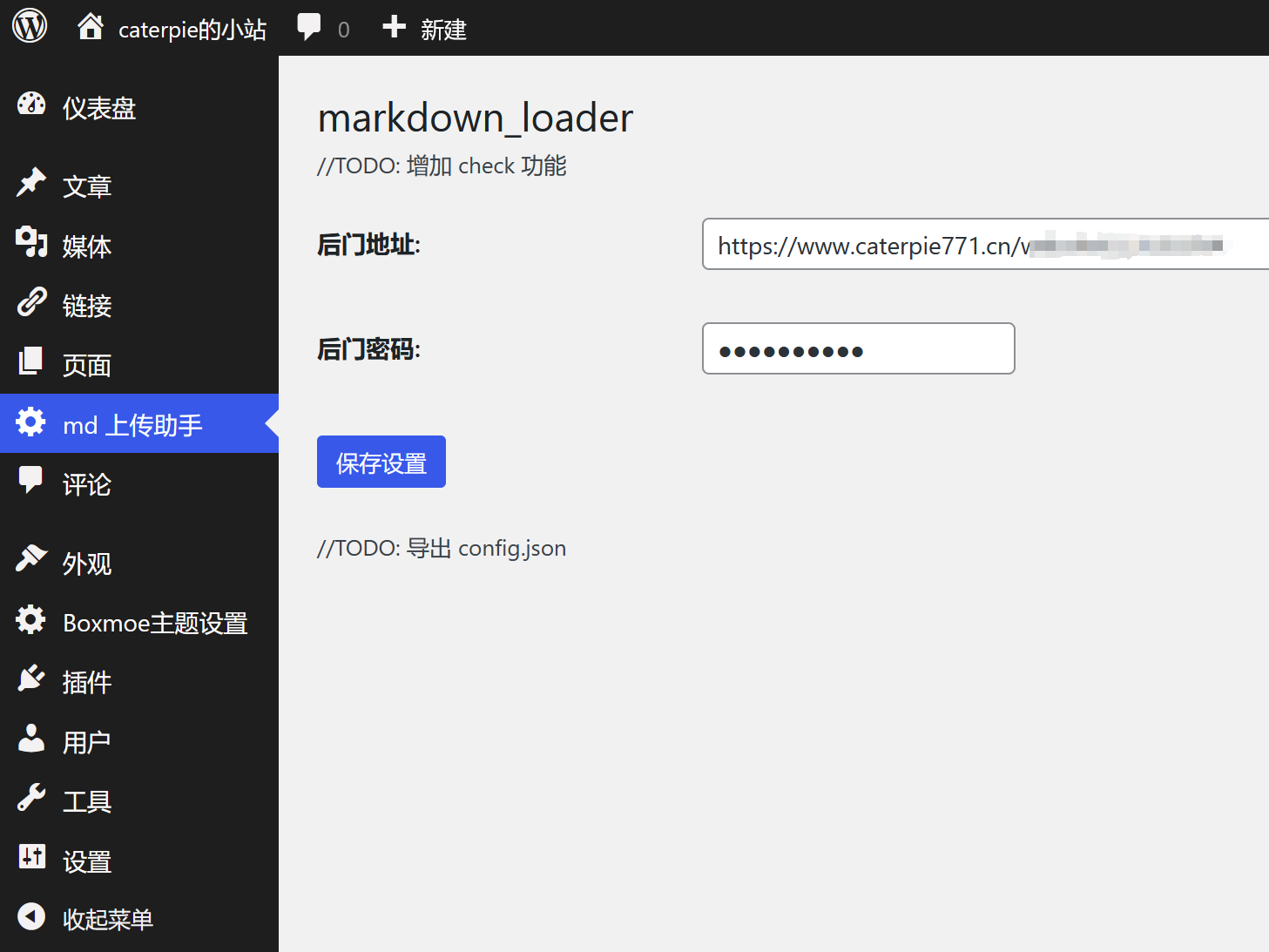Viewport: 1269px width, 952px height.
Task: Click the 保存设置 button
Action: (381, 462)
